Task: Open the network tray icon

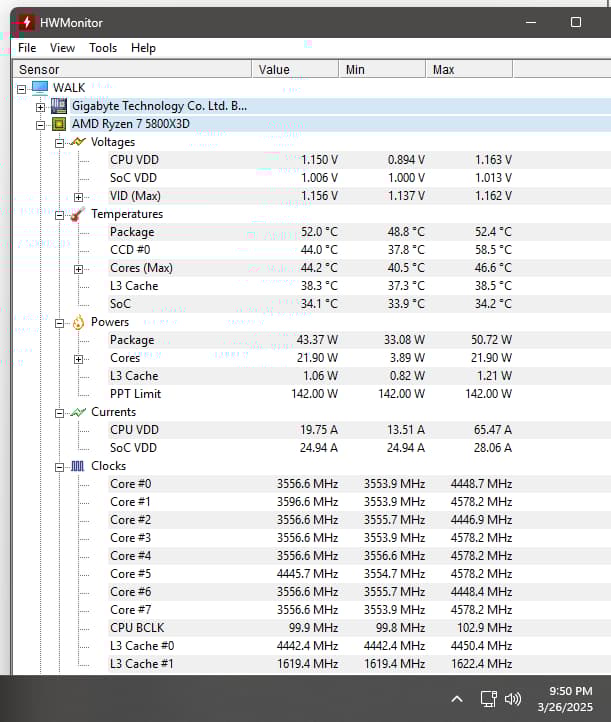Action: click(488, 699)
